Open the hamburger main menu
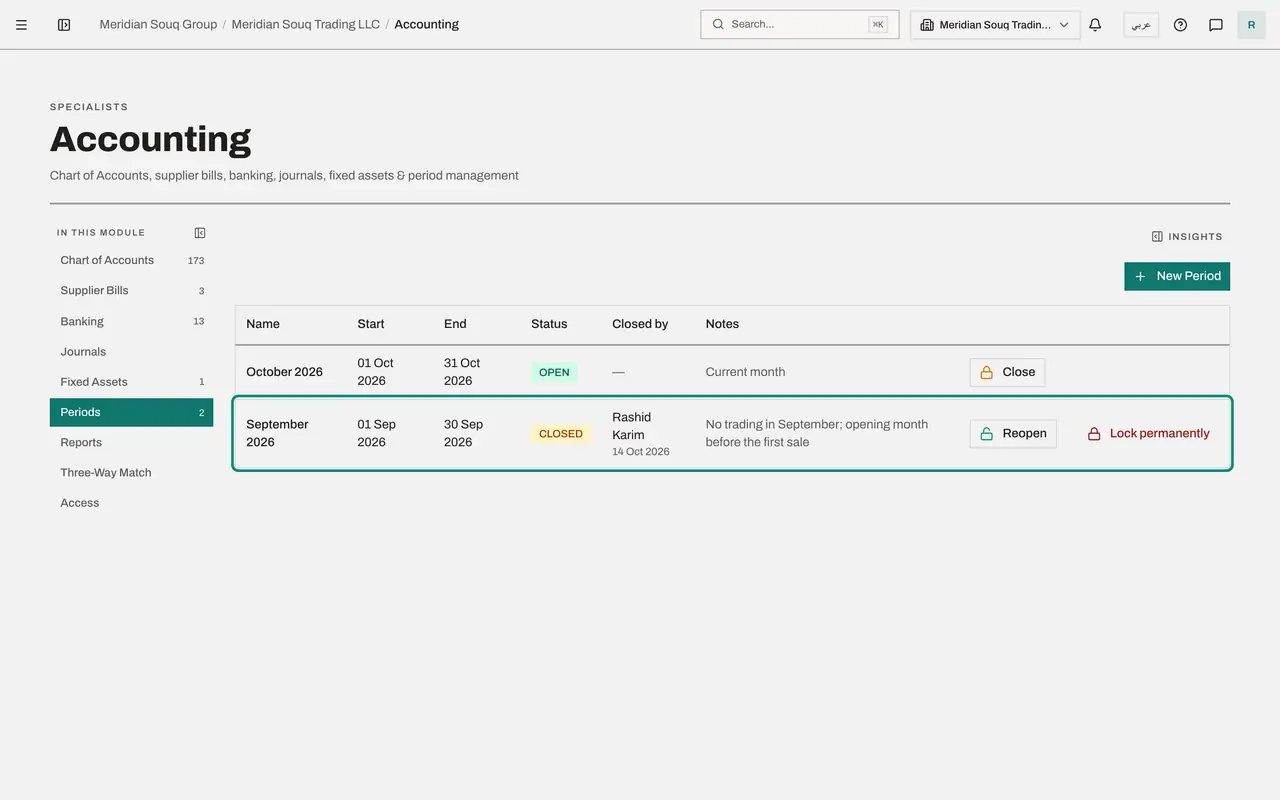The height and width of the screenshot is (800, 1280). pyautogui.click(x=21, y=25)
